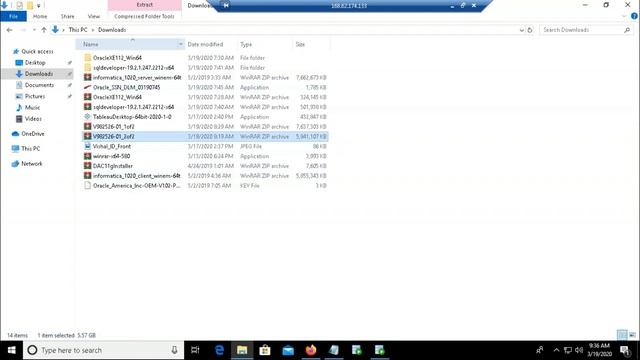Screen dimensions: 640x360
Task: Click the New folder quick access icon
Action: (30, 6)
